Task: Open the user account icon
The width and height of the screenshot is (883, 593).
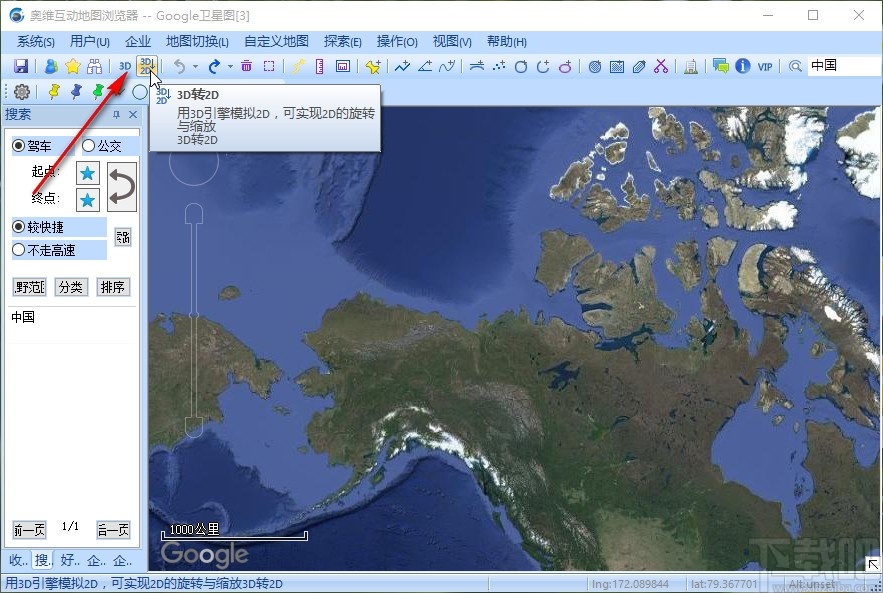Action: pos(51,66)
